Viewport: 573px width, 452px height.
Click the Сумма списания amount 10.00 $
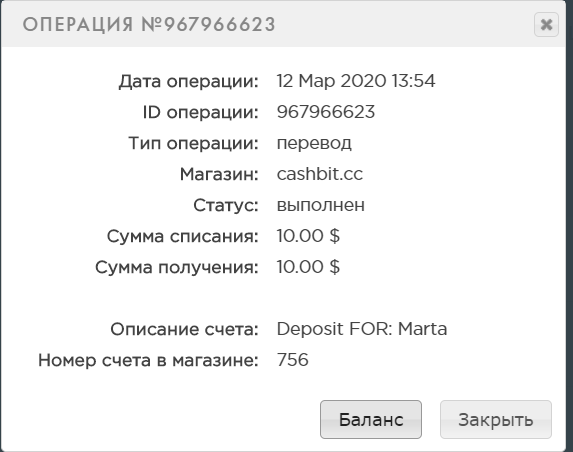[x=308, y=236]
